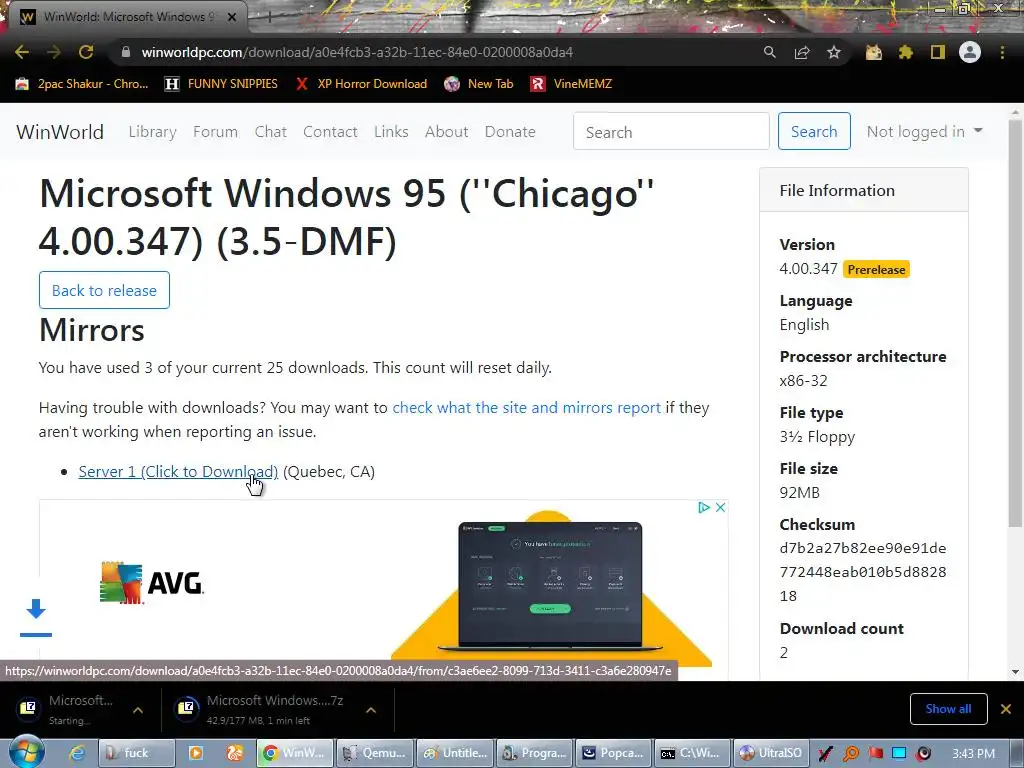Launch Internet Explorer from taskbar
1024x768 pixels.
pyautogui.click(x=77, y=753)
